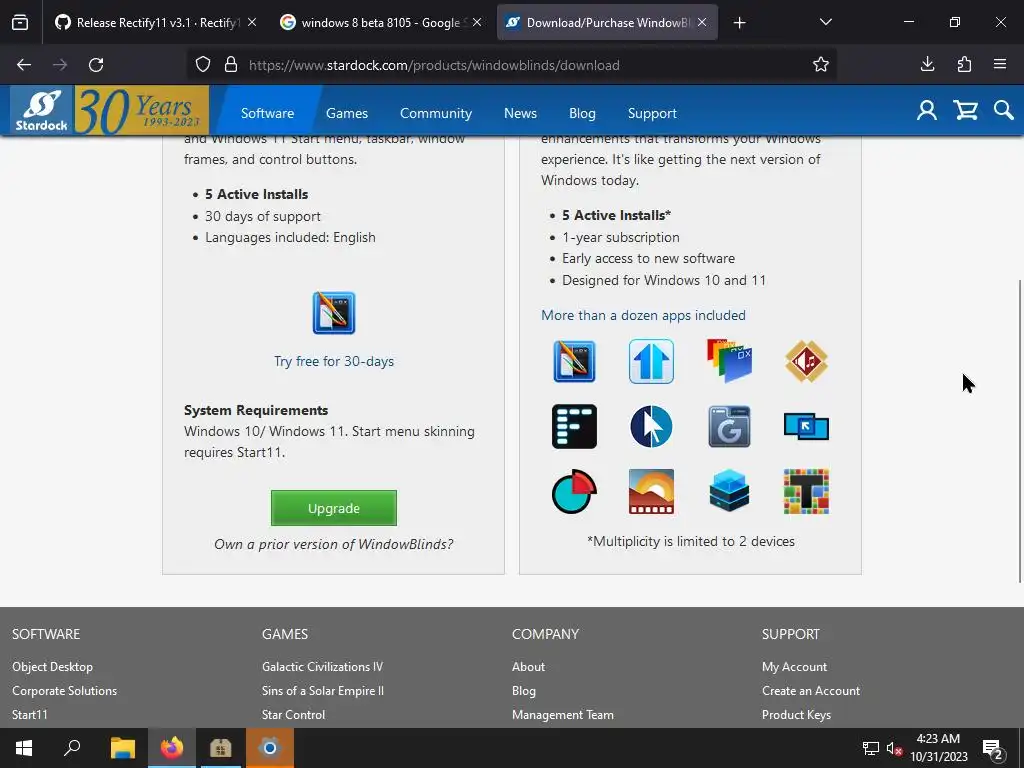
Task: Select the mosaic letter T app icon
Action: [807, 491]
